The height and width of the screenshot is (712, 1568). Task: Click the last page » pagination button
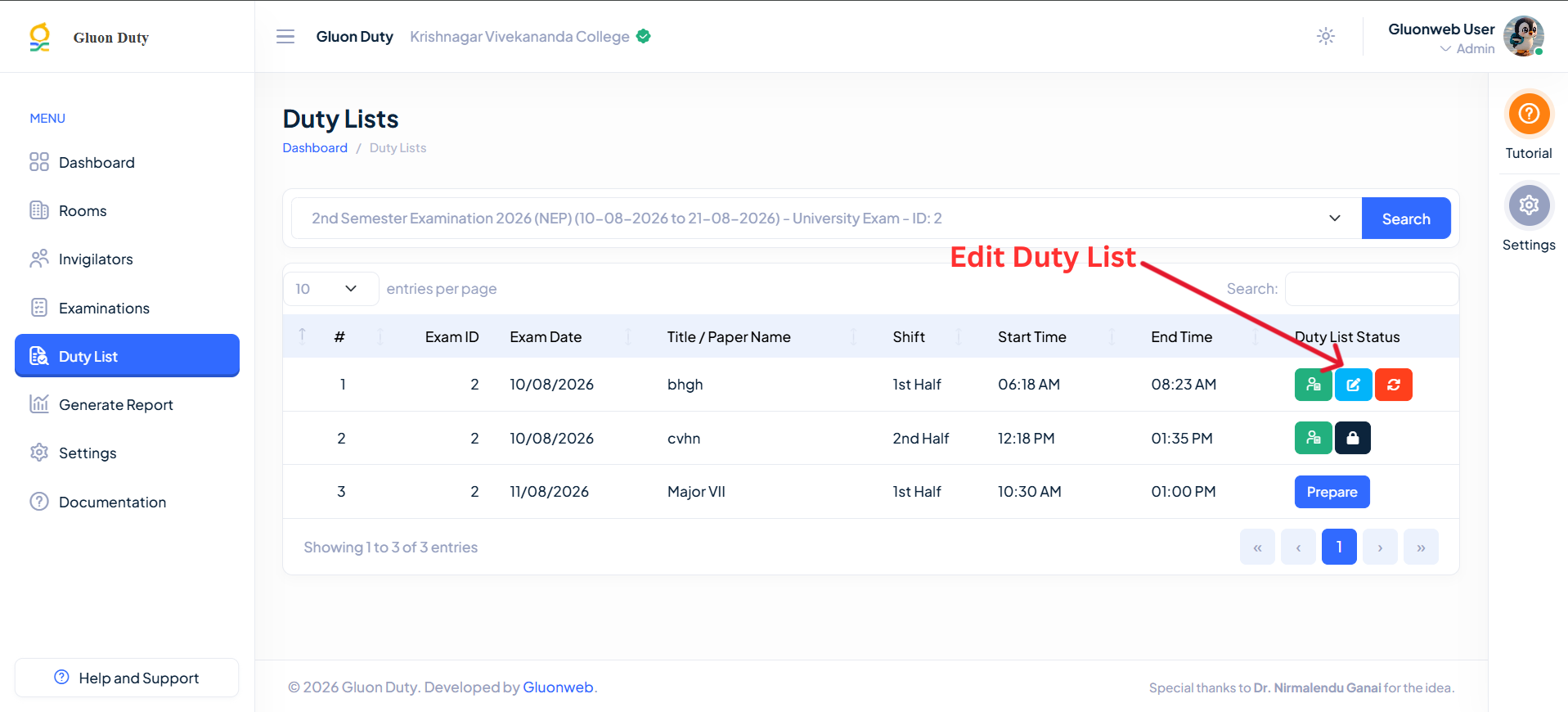pos(1421,547)
